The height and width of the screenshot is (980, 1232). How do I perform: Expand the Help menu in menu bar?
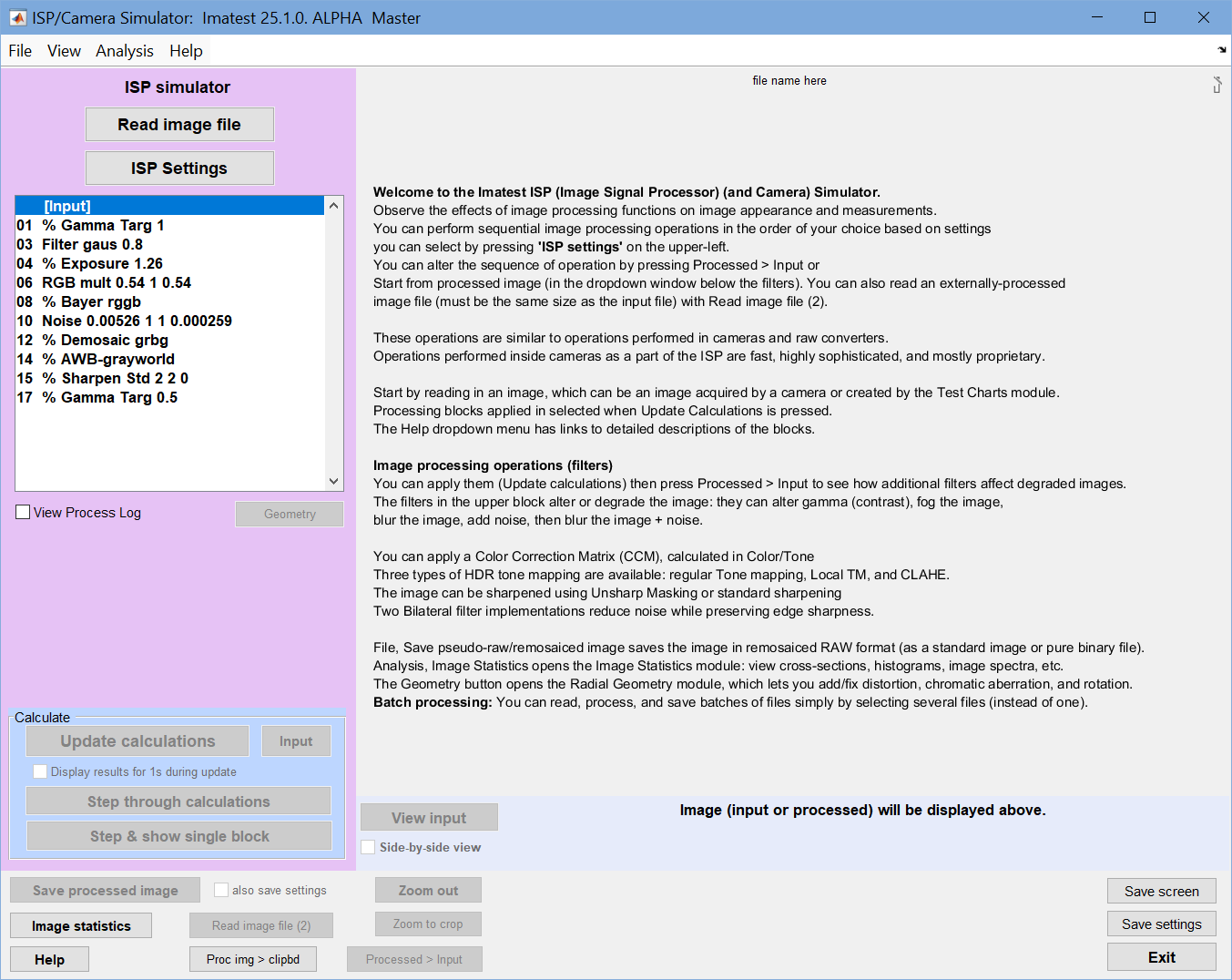[x=186, y=51]
